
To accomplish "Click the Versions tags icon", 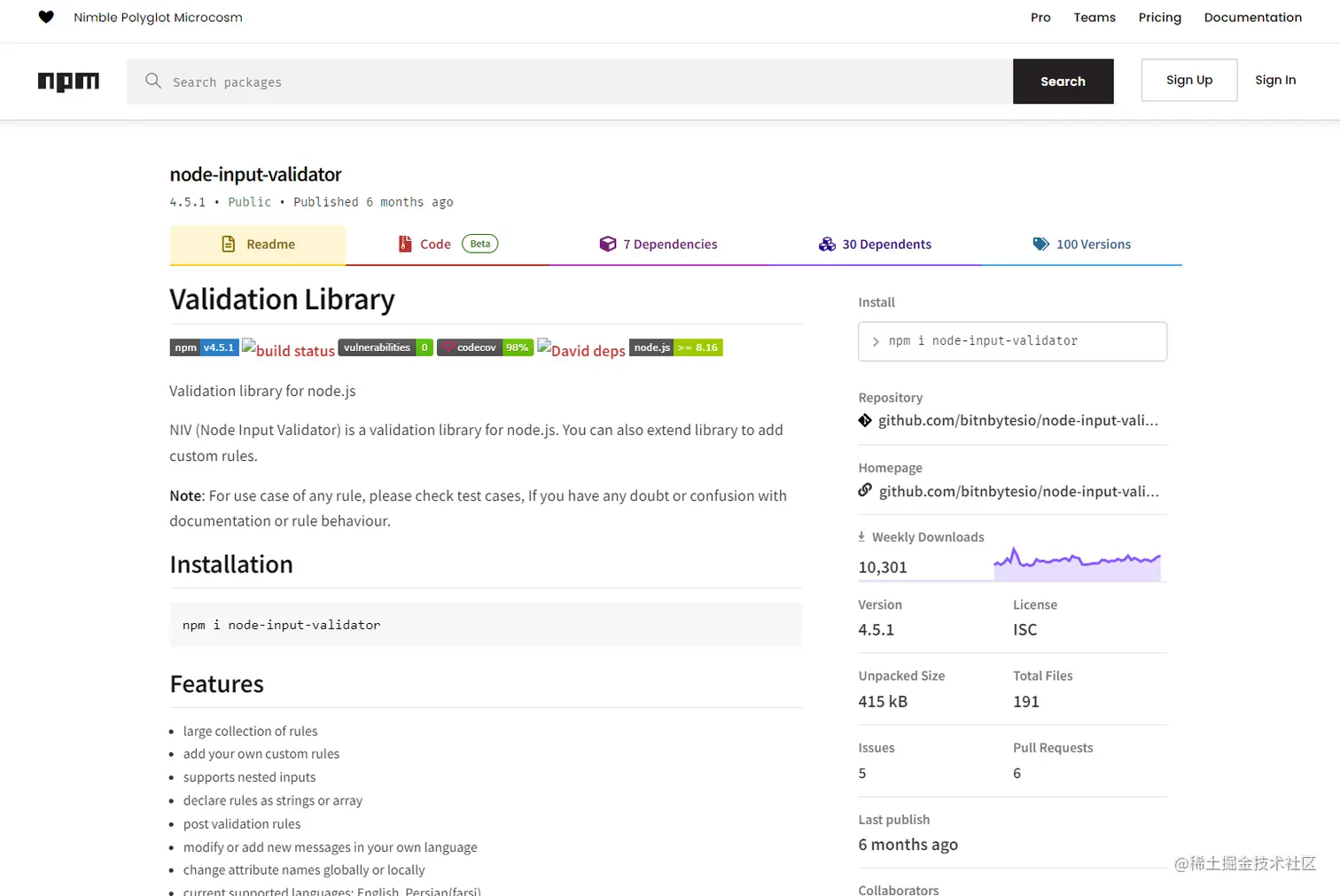I will (1040, 244).
